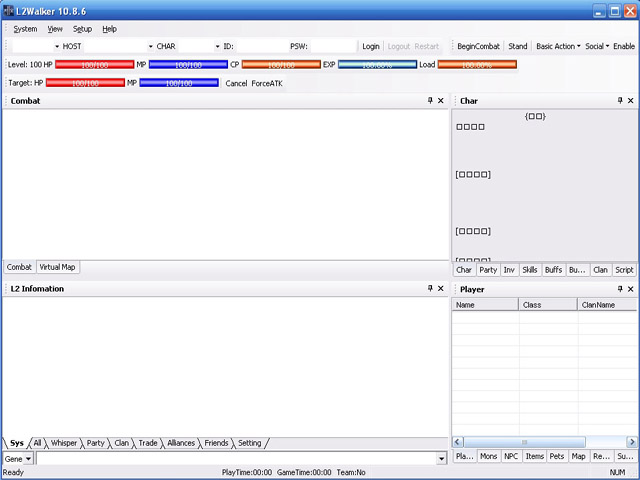Viewport: 640px width, 480px height.
Task: Select the All chat tab
Action: coord(37,443)
